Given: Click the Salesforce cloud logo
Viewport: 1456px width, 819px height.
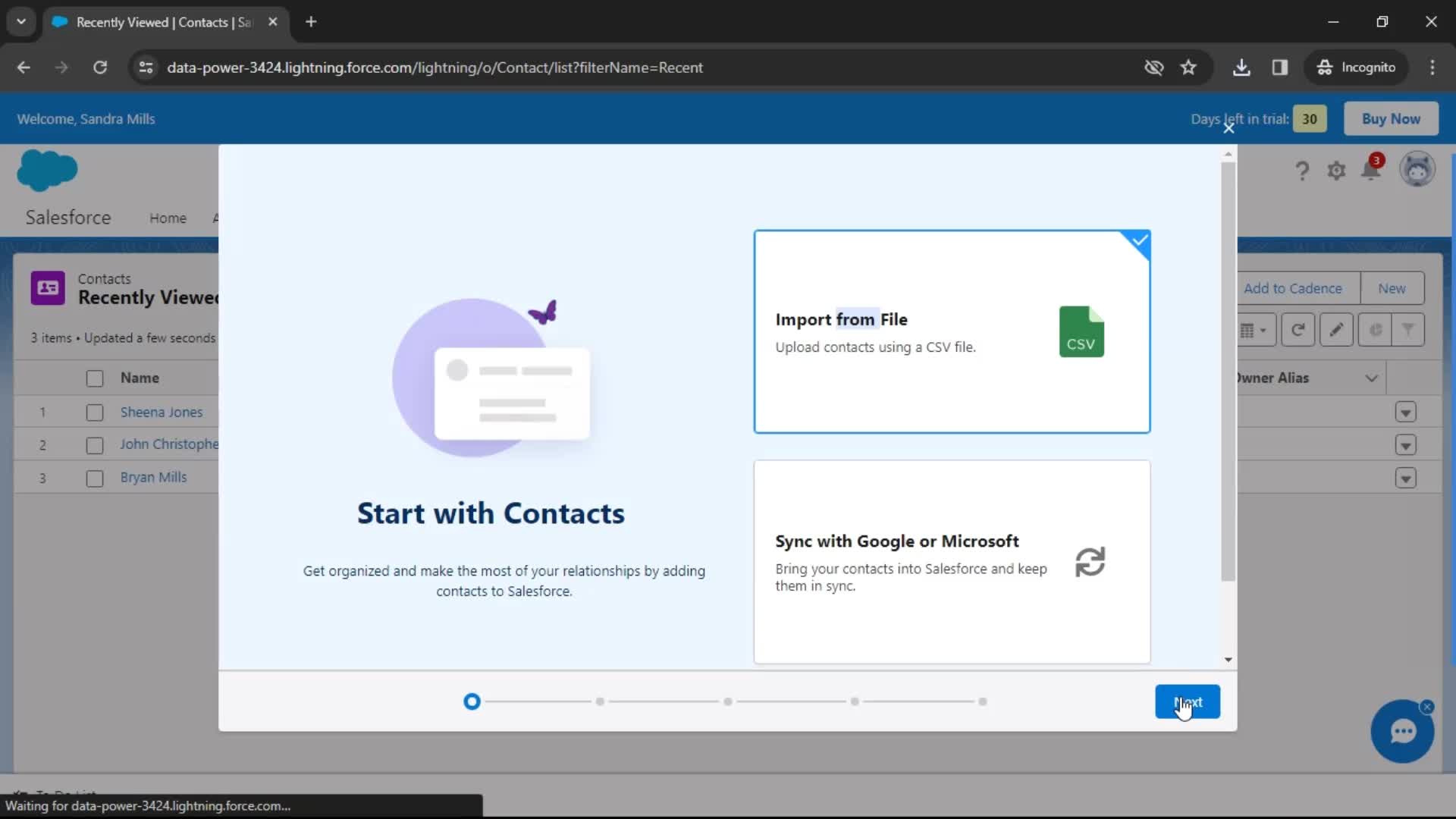Looking at the screenshot, I should point(47,170).
